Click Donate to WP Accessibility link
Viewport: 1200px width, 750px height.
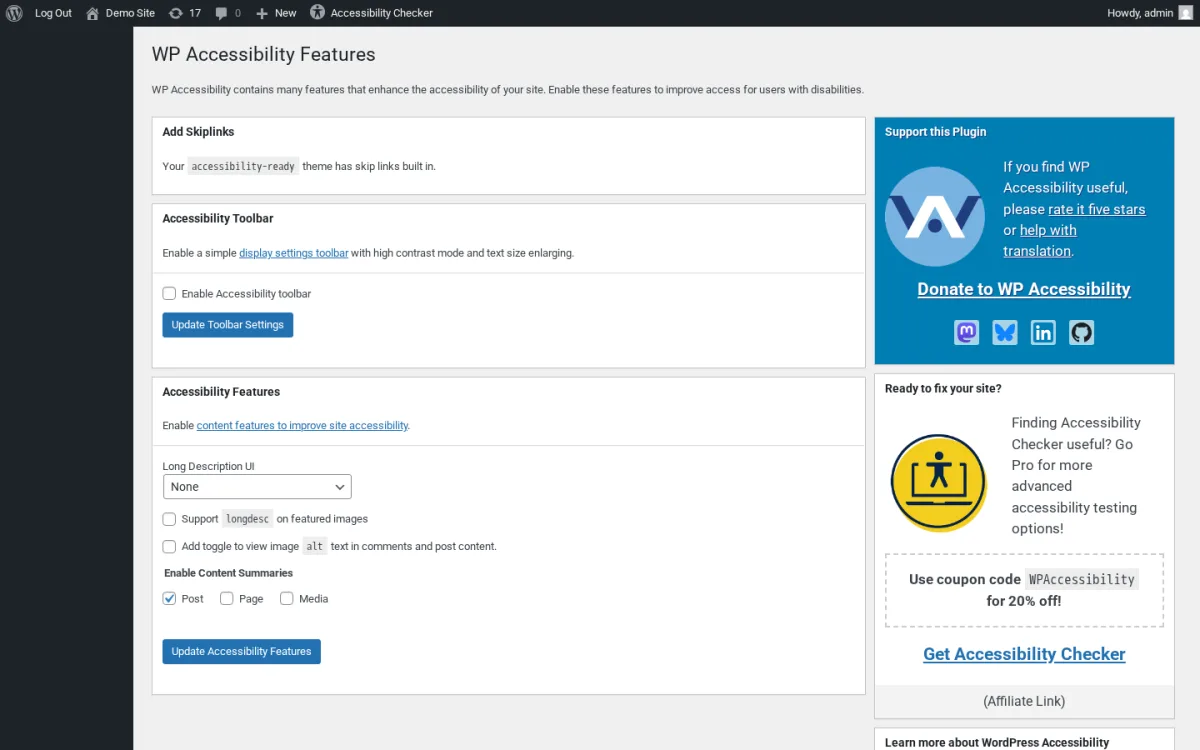pos(1024,289)
